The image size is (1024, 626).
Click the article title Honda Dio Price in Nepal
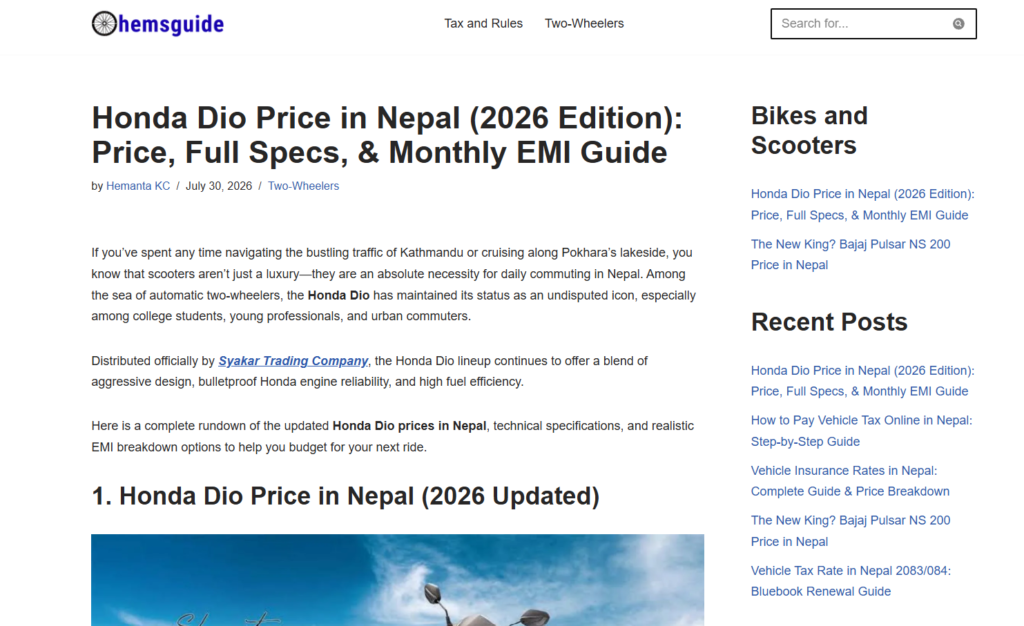tap(387, 135)
